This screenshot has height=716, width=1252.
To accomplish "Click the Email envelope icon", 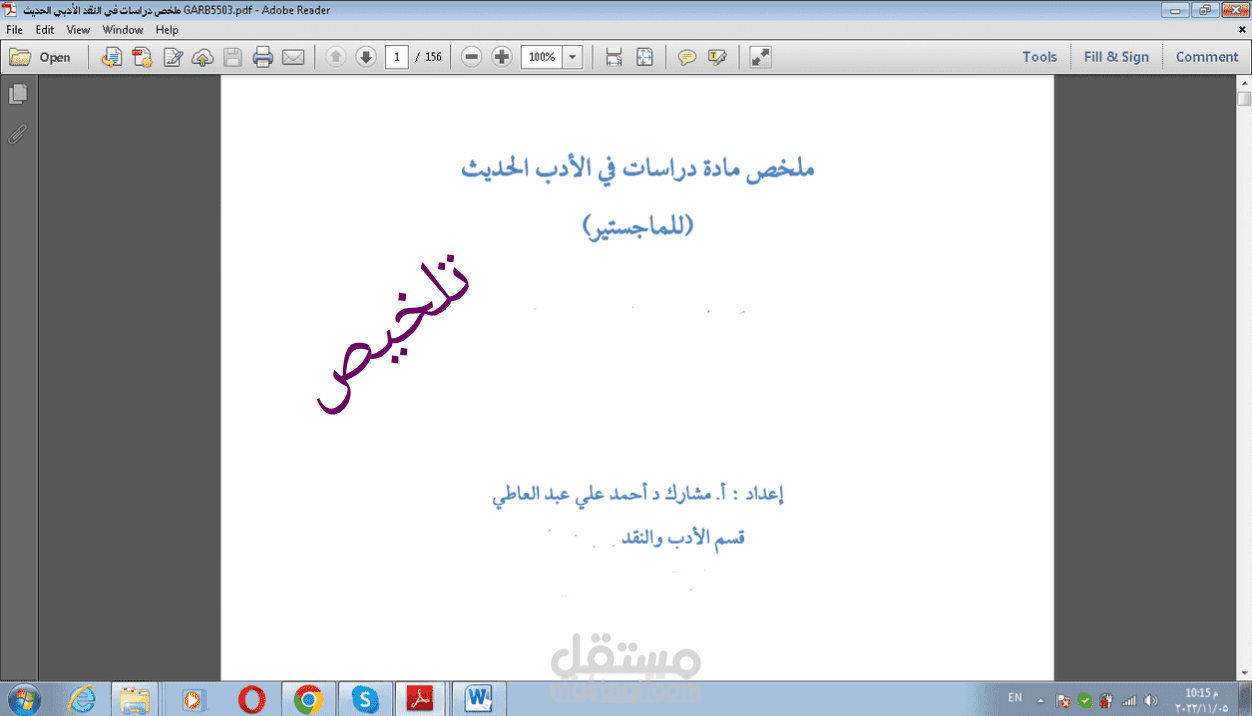I will tap(293, 57).
